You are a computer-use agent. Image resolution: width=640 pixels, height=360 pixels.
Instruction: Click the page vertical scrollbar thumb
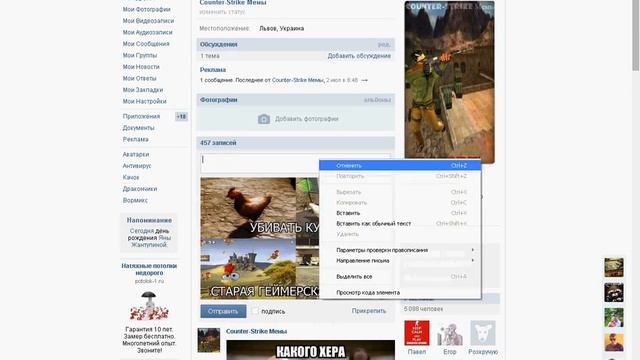click(636, 35)
